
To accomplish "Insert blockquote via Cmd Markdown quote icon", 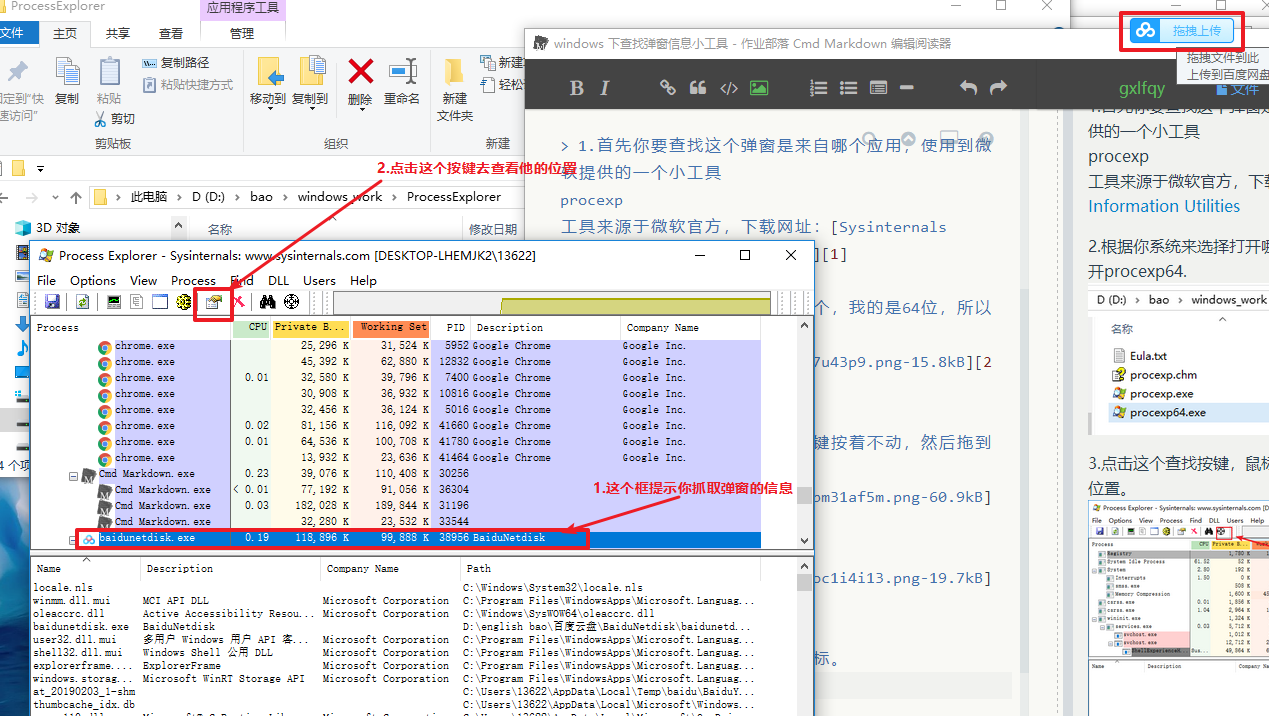I will click(x=698, y=88).
